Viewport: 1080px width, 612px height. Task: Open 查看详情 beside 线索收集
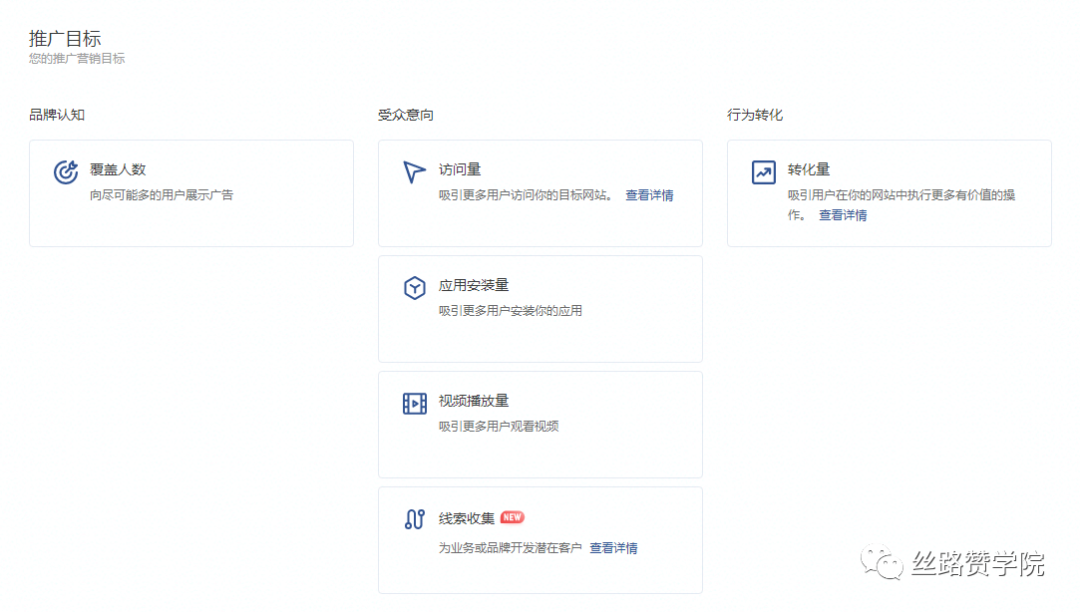tap(613, 547)
